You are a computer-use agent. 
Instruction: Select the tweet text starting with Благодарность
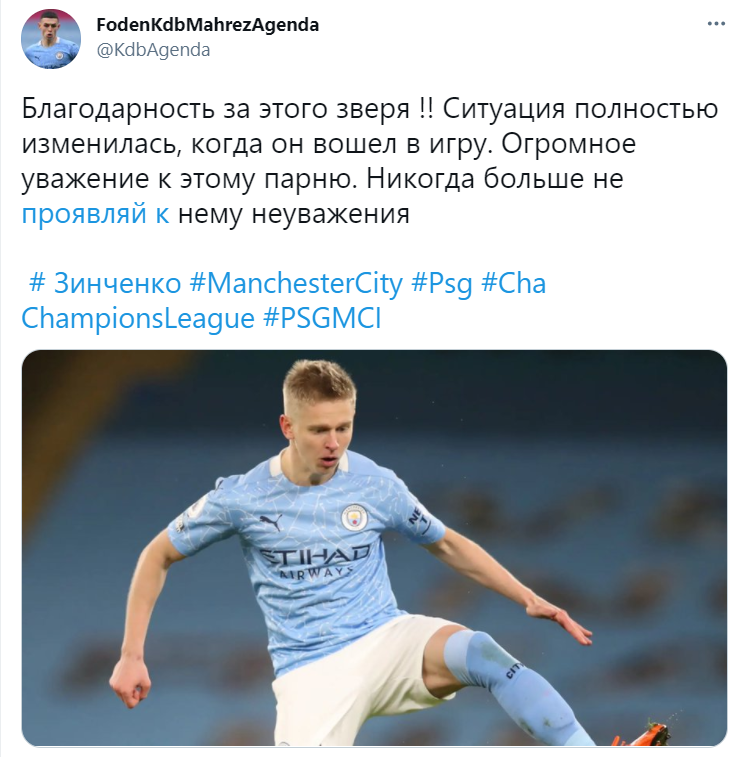[x=370, y=161]
